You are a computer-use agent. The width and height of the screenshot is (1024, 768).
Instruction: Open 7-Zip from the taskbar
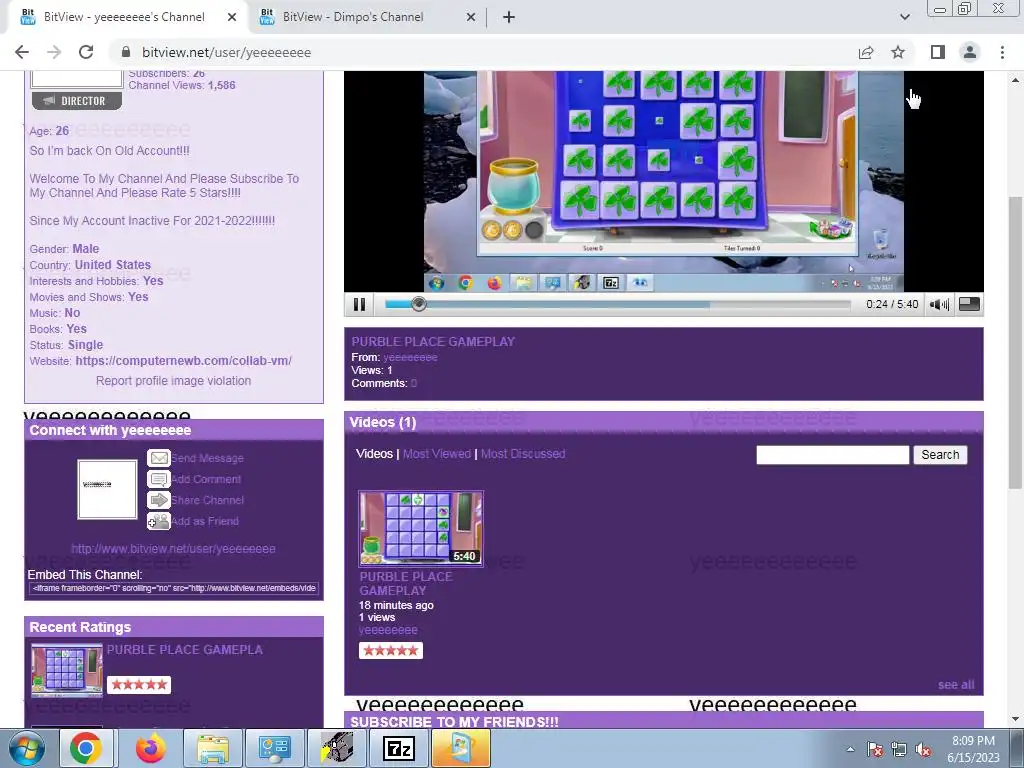click(x=398, y=748)
